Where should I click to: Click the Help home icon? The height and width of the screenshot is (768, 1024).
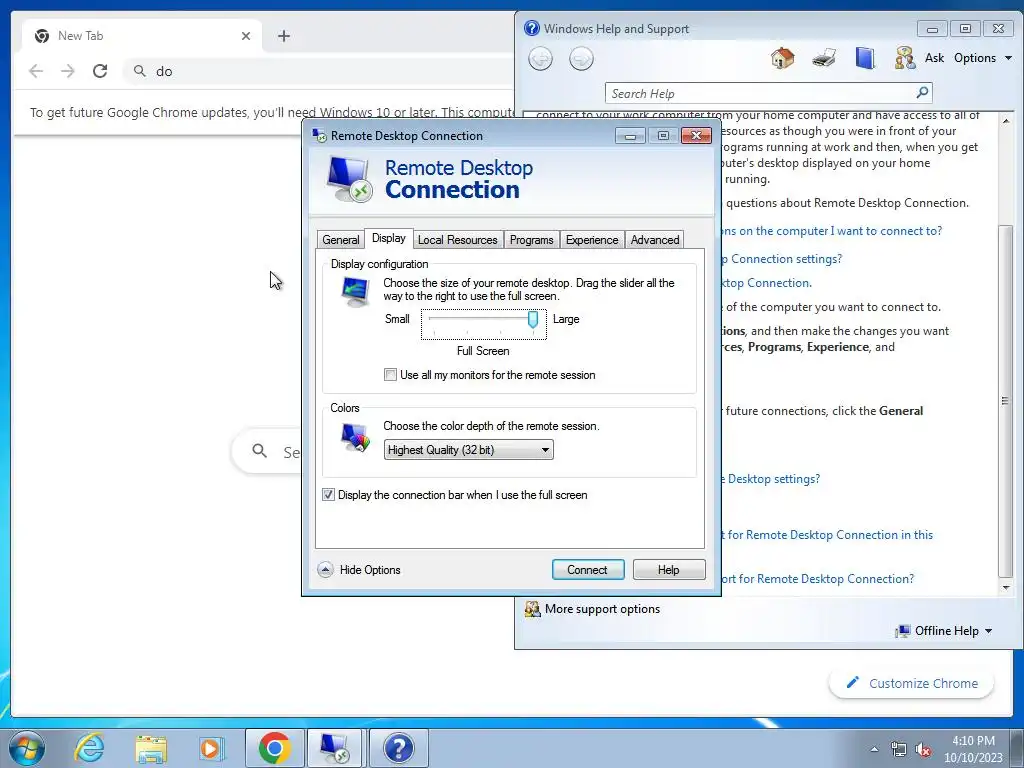pyautogui.click(x=782, y=58)
